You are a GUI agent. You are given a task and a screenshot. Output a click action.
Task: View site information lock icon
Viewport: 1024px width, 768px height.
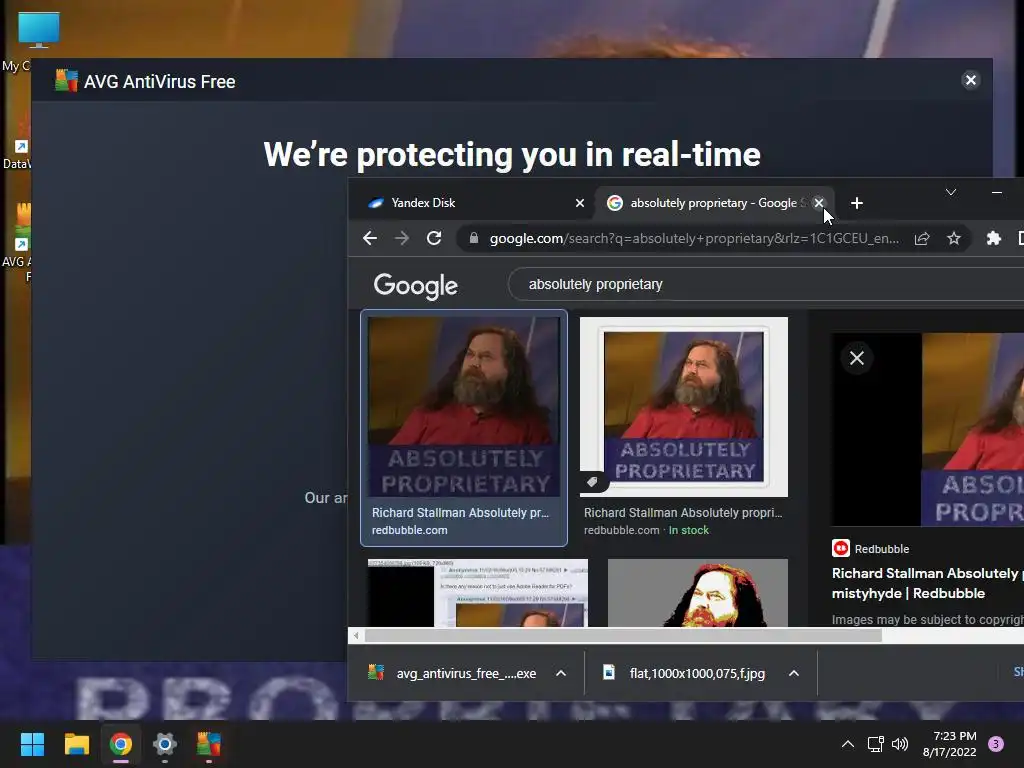474,238
